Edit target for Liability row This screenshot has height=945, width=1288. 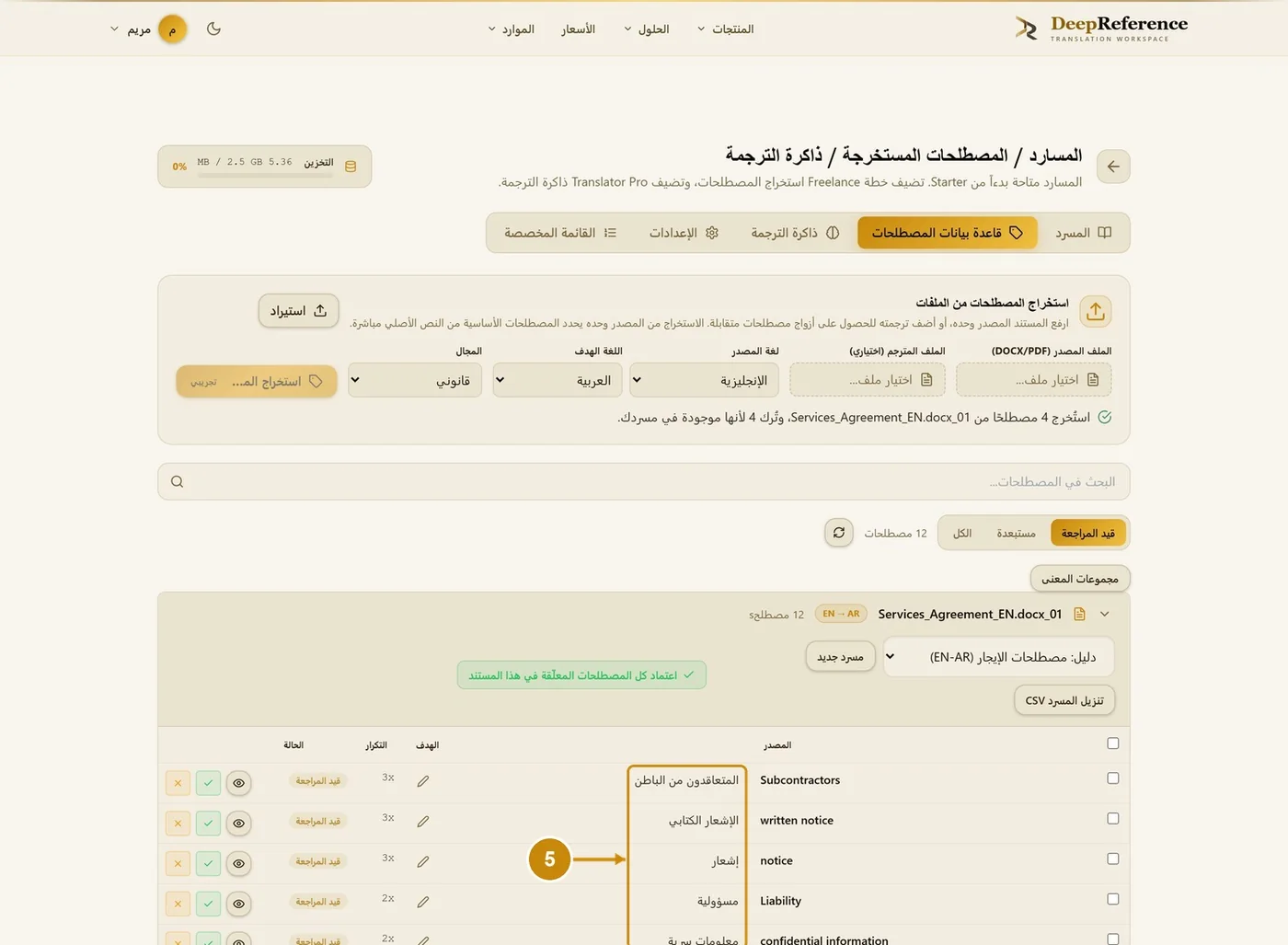pyautogui.click(x=423, y=903)
